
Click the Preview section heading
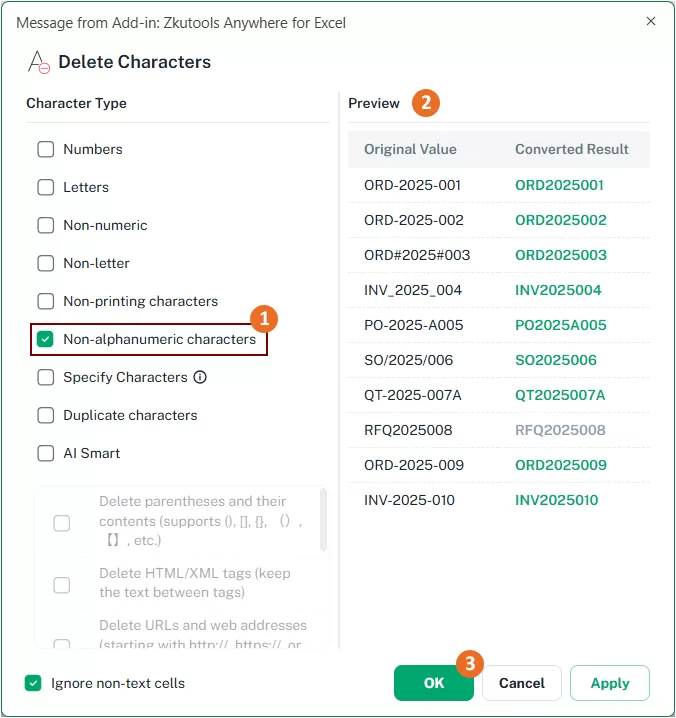(x=374, y=103)
